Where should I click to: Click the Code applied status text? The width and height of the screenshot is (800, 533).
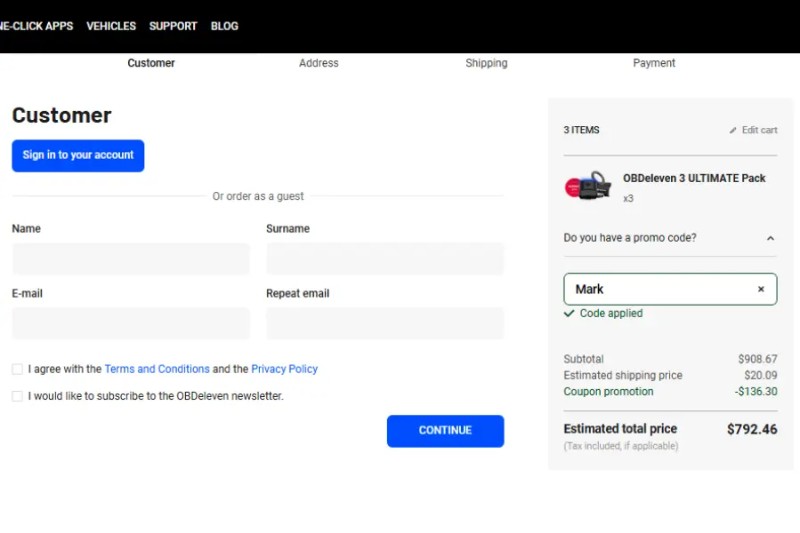pos(611,313)
